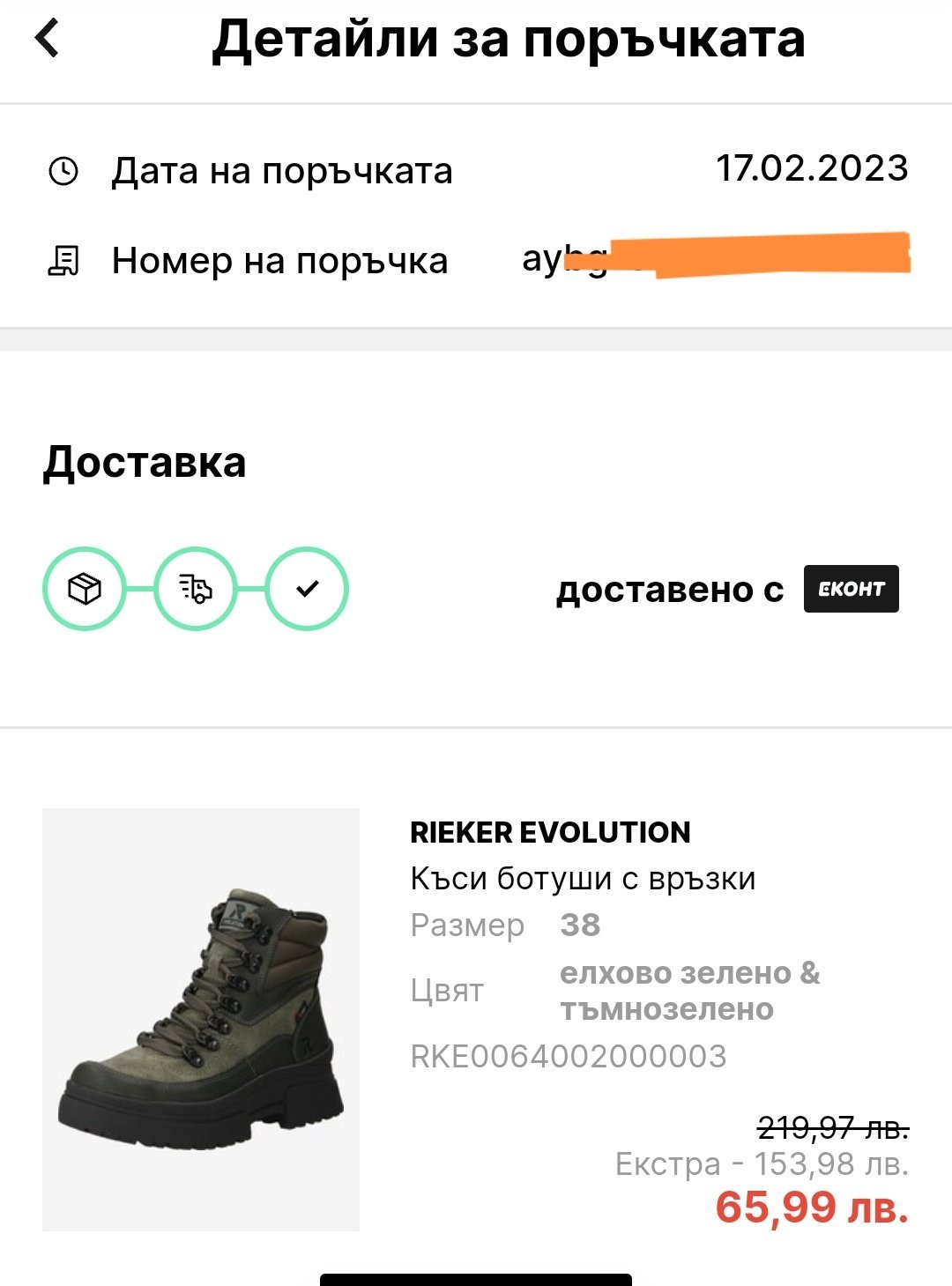The image size is (952, 1286).
Task: Click the receipt icon beside order number
Action: (63, 261)
